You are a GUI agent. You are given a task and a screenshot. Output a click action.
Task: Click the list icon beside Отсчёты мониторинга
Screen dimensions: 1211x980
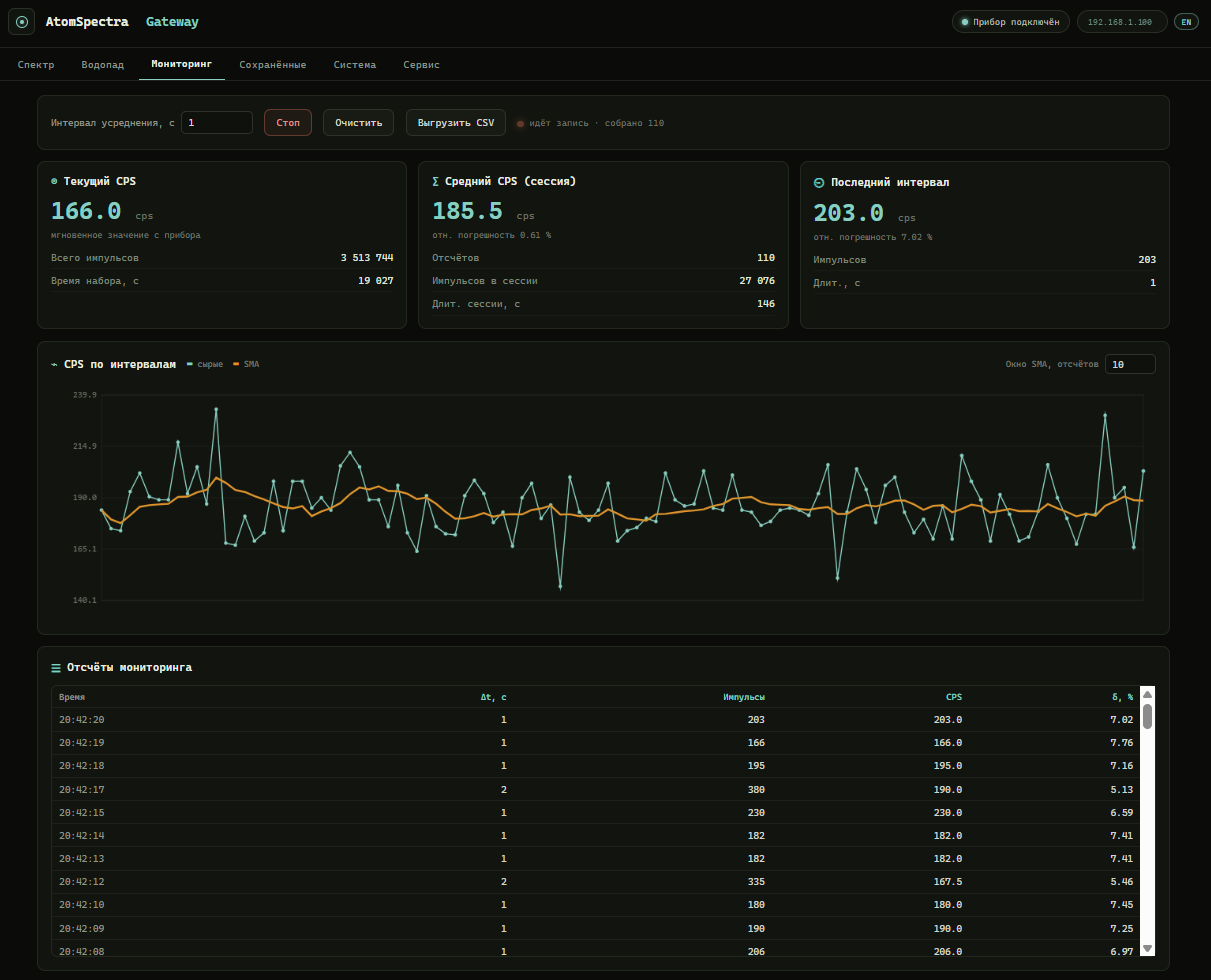(x=56, y=668)
